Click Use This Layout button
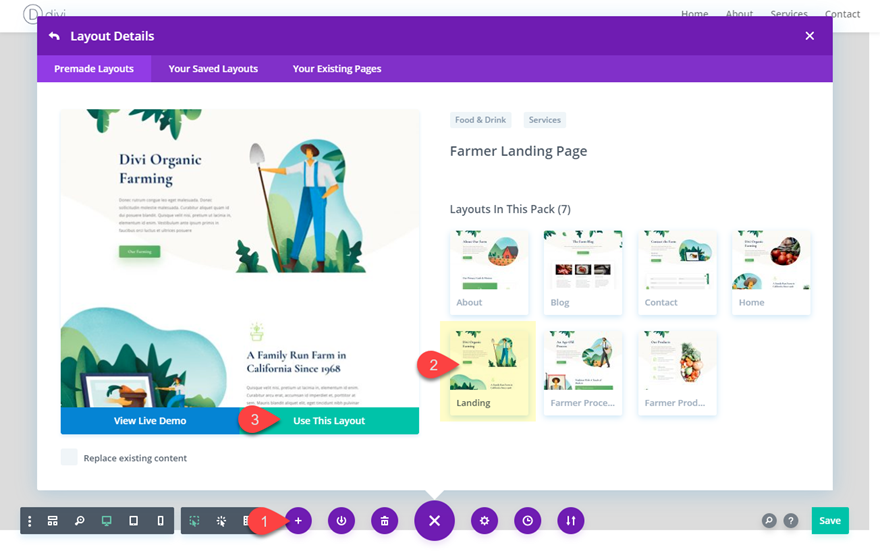This screenshot has width=880, height=551. (329, 421)
